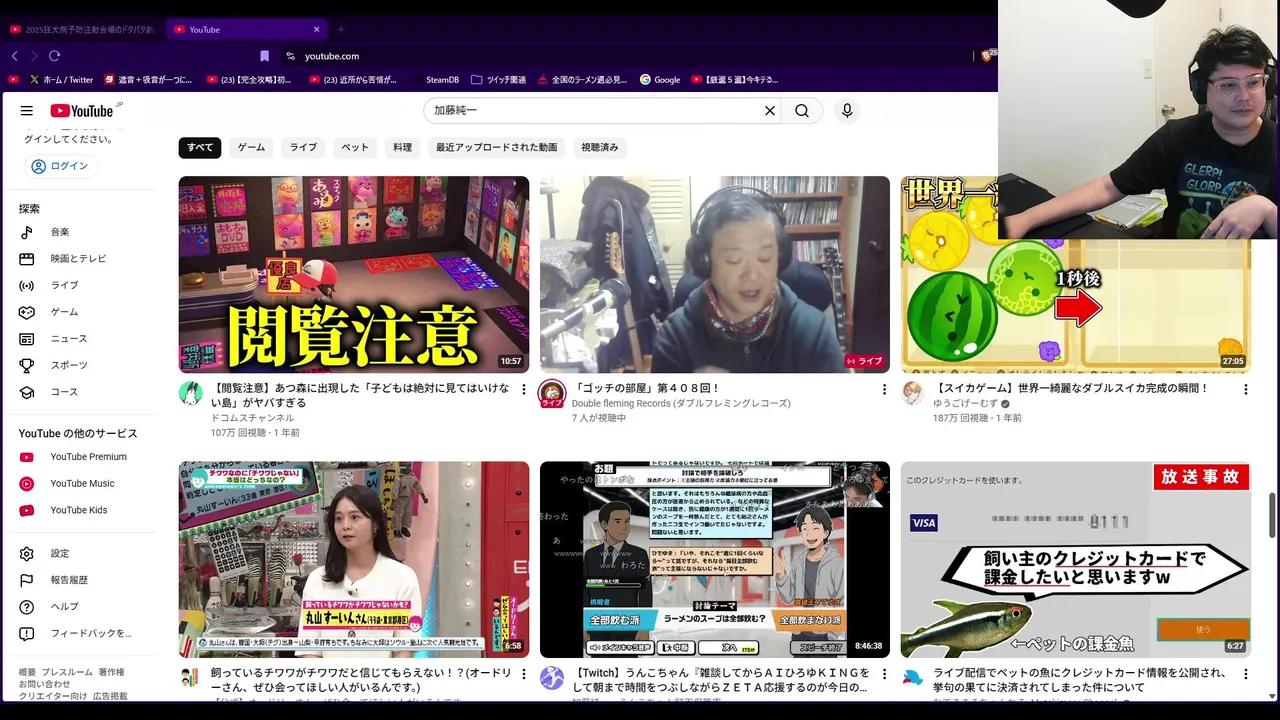Start voice search with microphone
This screenshot has height=720, width=1280.
click(847, 111)
